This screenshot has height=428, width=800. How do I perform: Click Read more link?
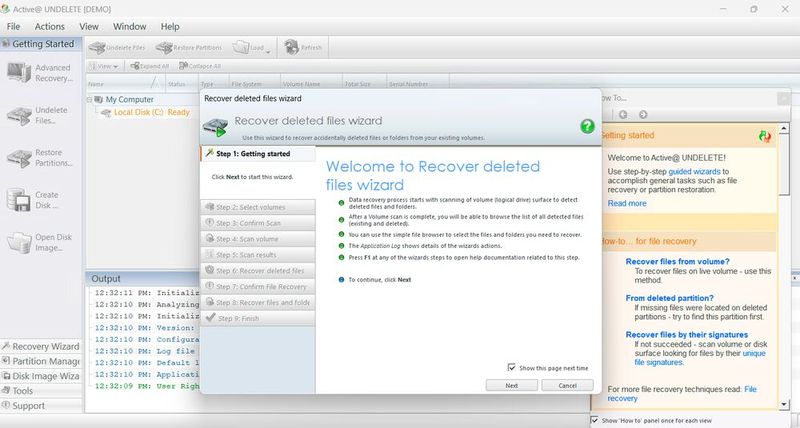pos(627,203)
